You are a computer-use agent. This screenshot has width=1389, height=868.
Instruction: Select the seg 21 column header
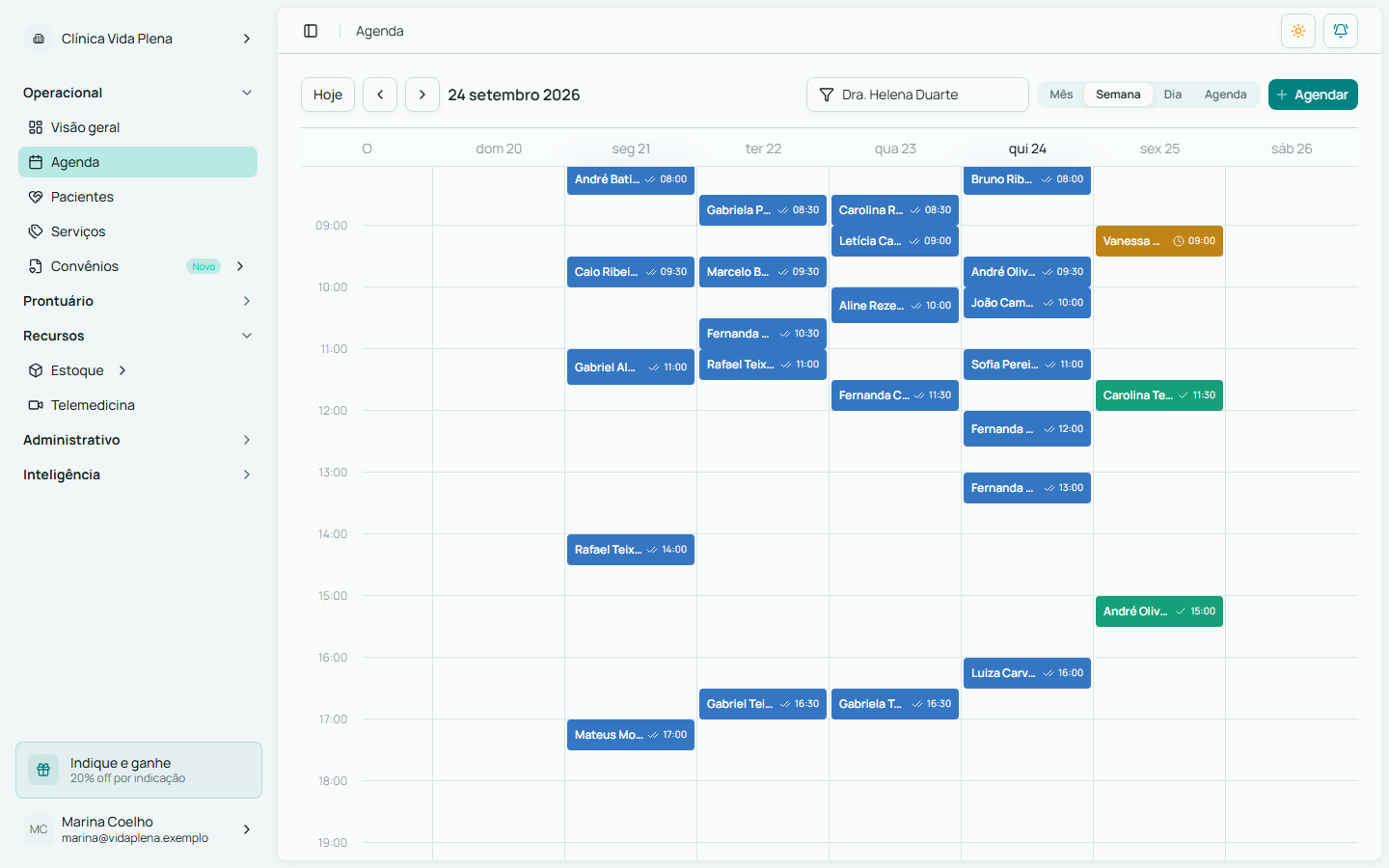pos(631,149)
